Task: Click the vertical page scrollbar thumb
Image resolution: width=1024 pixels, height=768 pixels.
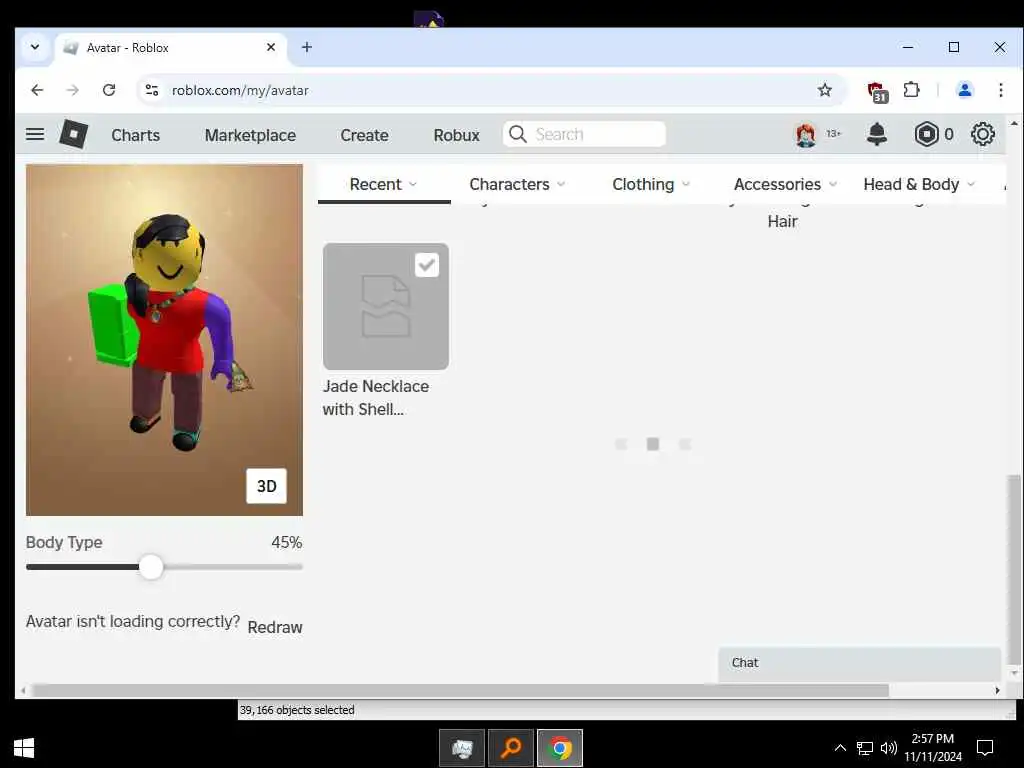Action: click(x=1014, y=568)
